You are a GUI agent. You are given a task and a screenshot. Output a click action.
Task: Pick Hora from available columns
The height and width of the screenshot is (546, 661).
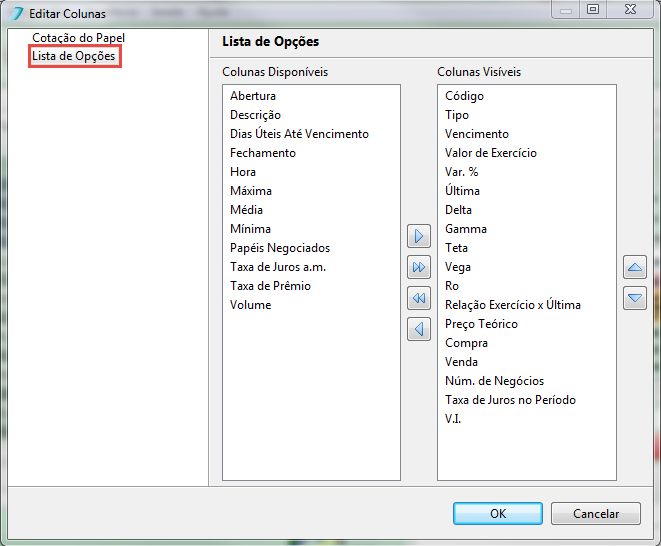click(243, 172)
